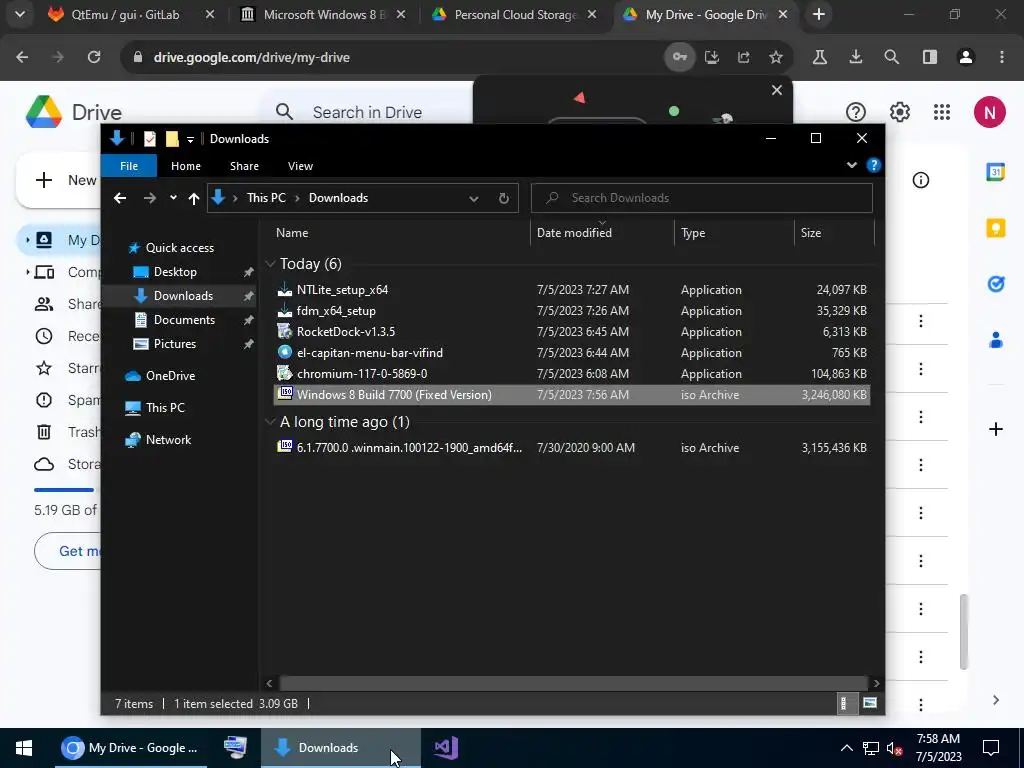Click the horizontal scrollbar in the file list
This screenshot has height=768, width=1024.
573,683
